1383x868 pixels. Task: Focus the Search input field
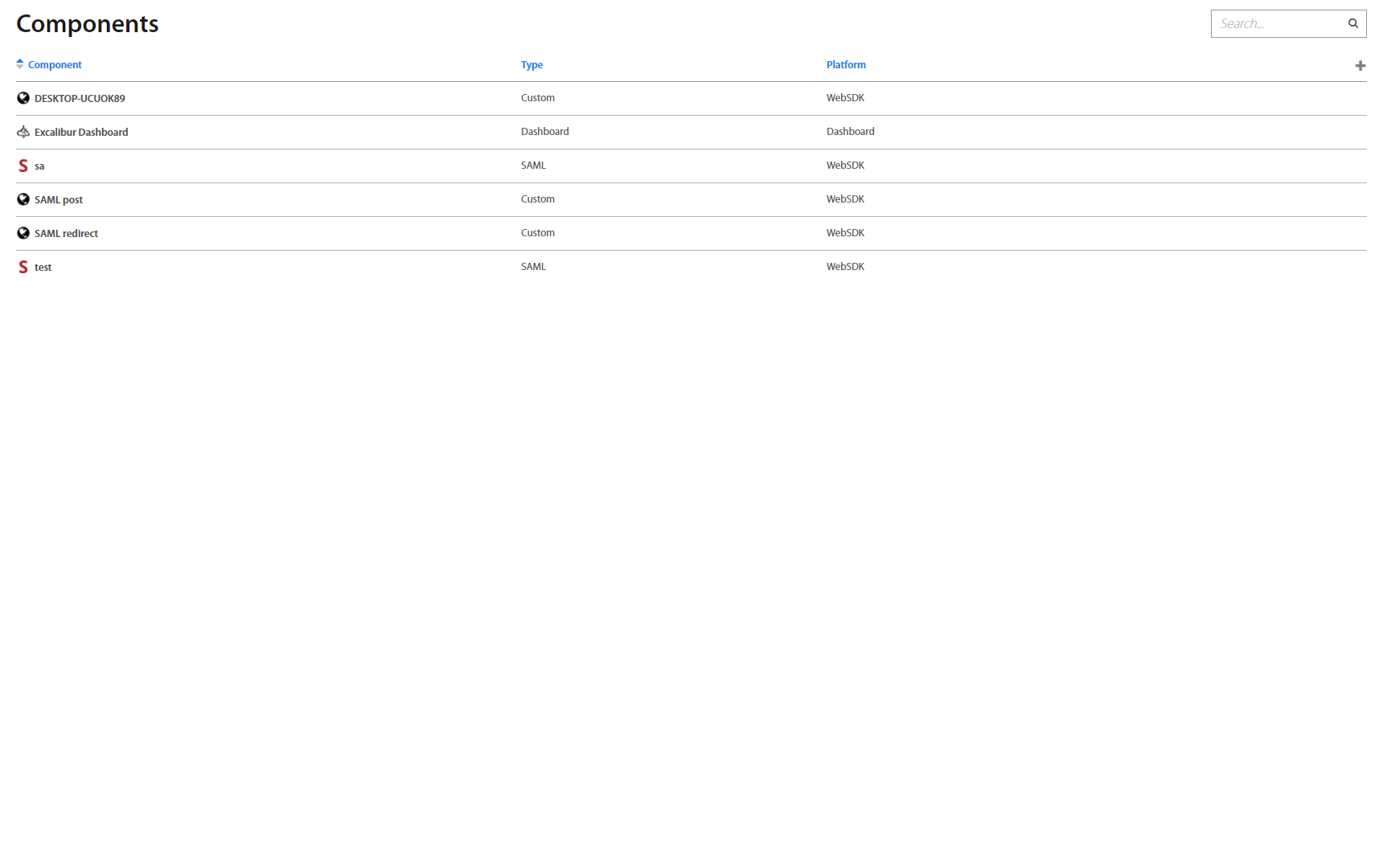point(1278,24)
